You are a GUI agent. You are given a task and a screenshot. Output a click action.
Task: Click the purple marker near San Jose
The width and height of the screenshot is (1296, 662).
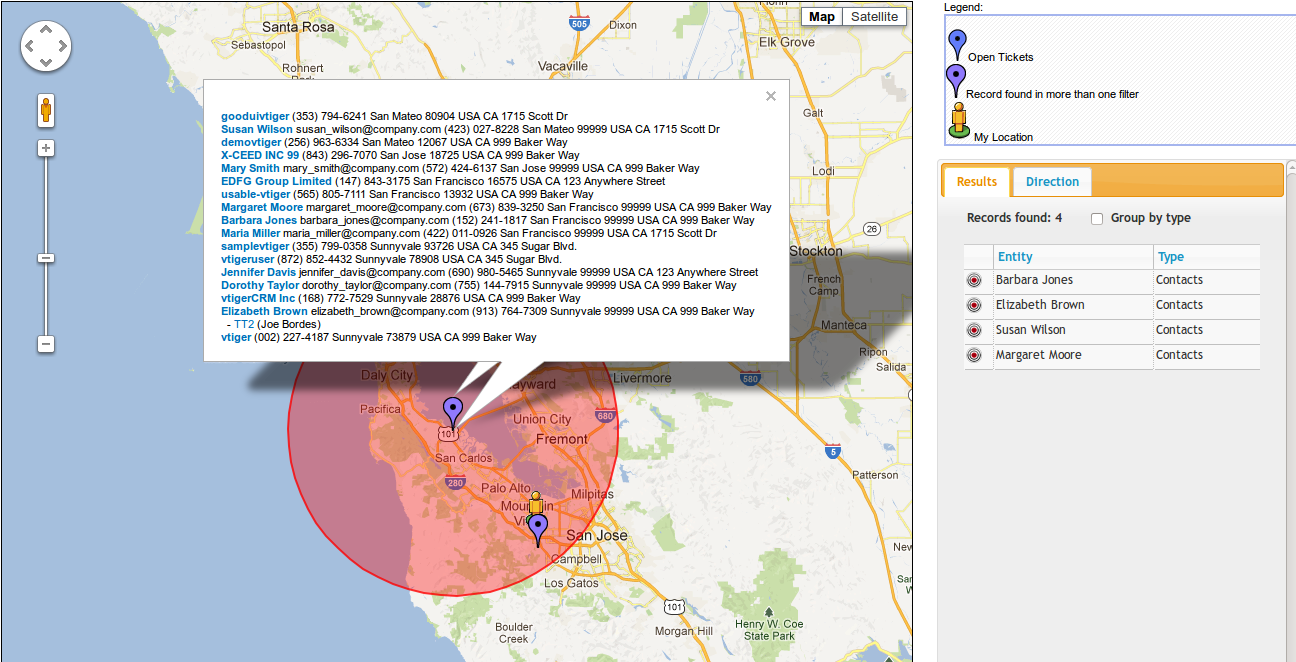[x=538, y=527]
